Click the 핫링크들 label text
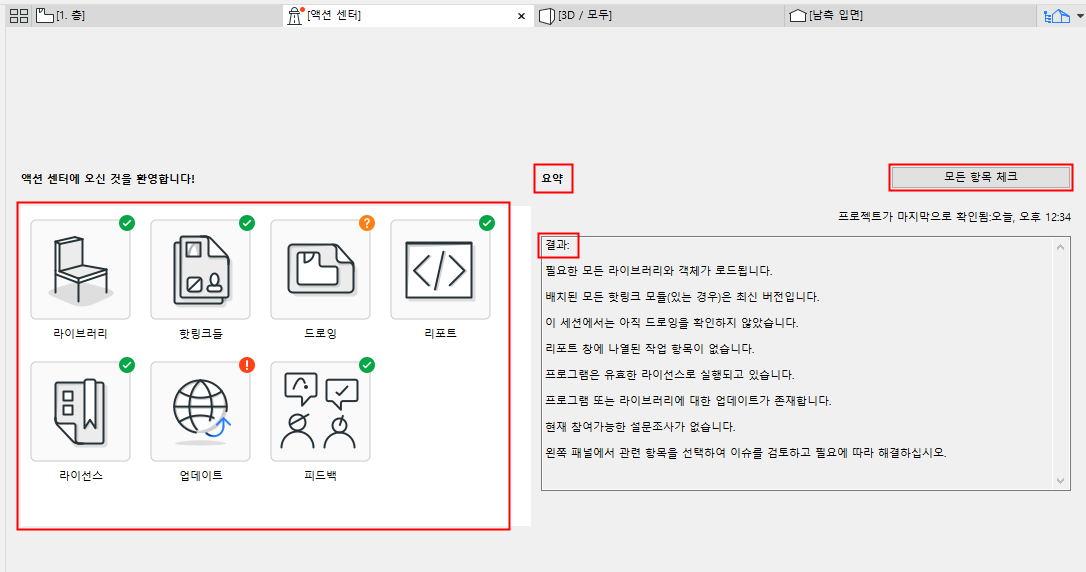 (201, 334)
